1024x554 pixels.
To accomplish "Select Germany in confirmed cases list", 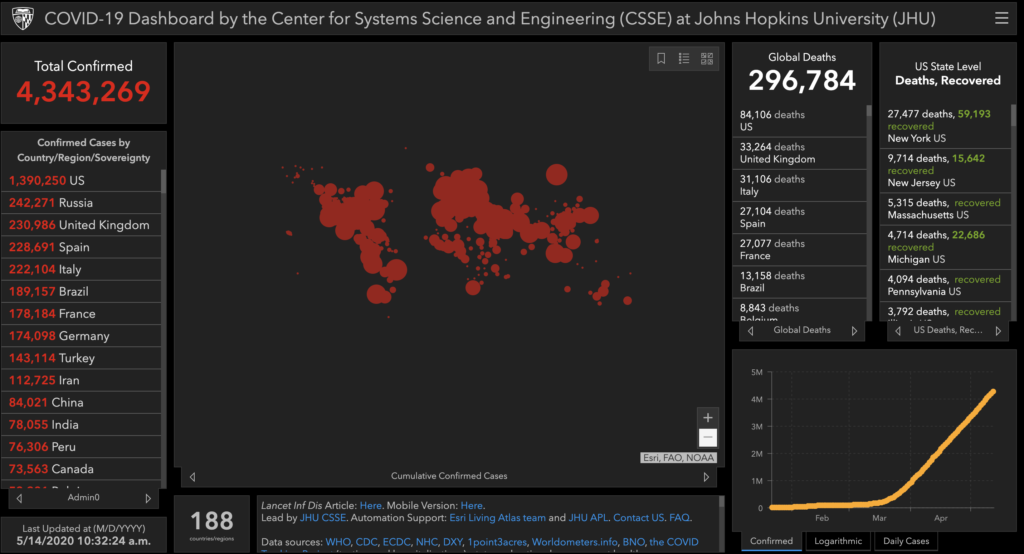I will (x=82, y=336).
